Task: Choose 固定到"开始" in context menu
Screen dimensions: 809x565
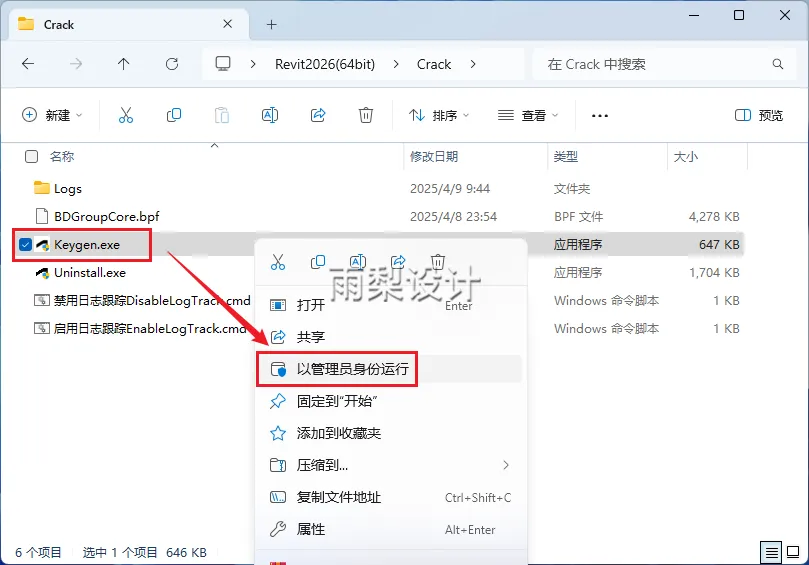Action: pyautogui.click(x=391, y=401)
